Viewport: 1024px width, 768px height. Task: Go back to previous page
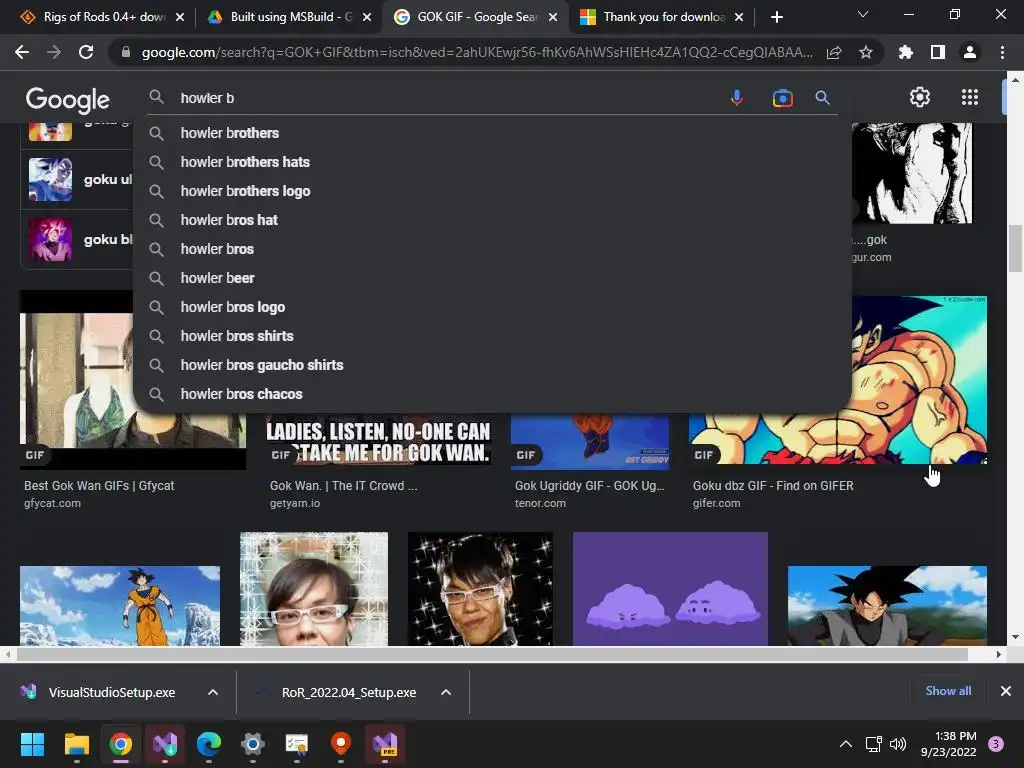pos(22,52)
